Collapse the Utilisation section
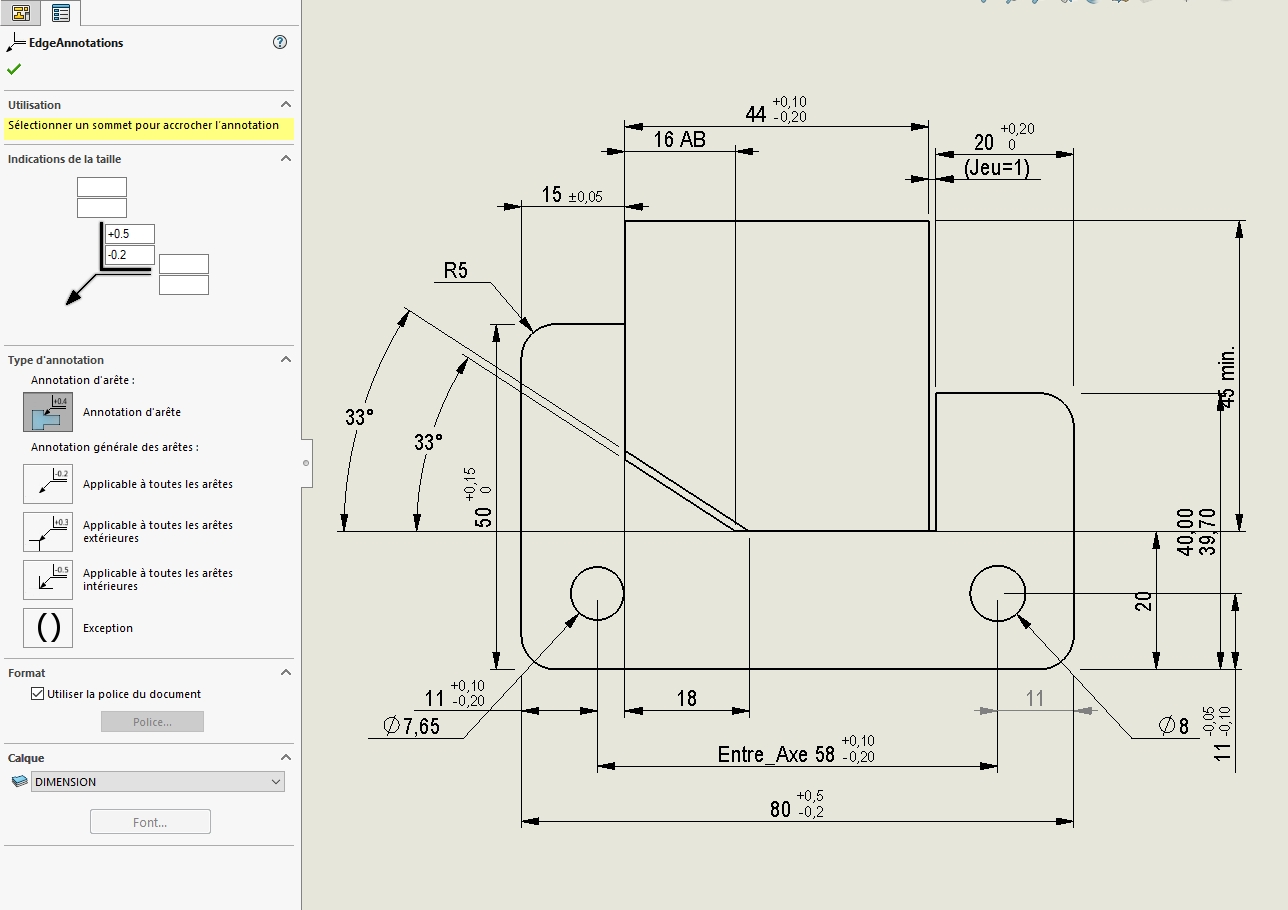 coord(285,105)
